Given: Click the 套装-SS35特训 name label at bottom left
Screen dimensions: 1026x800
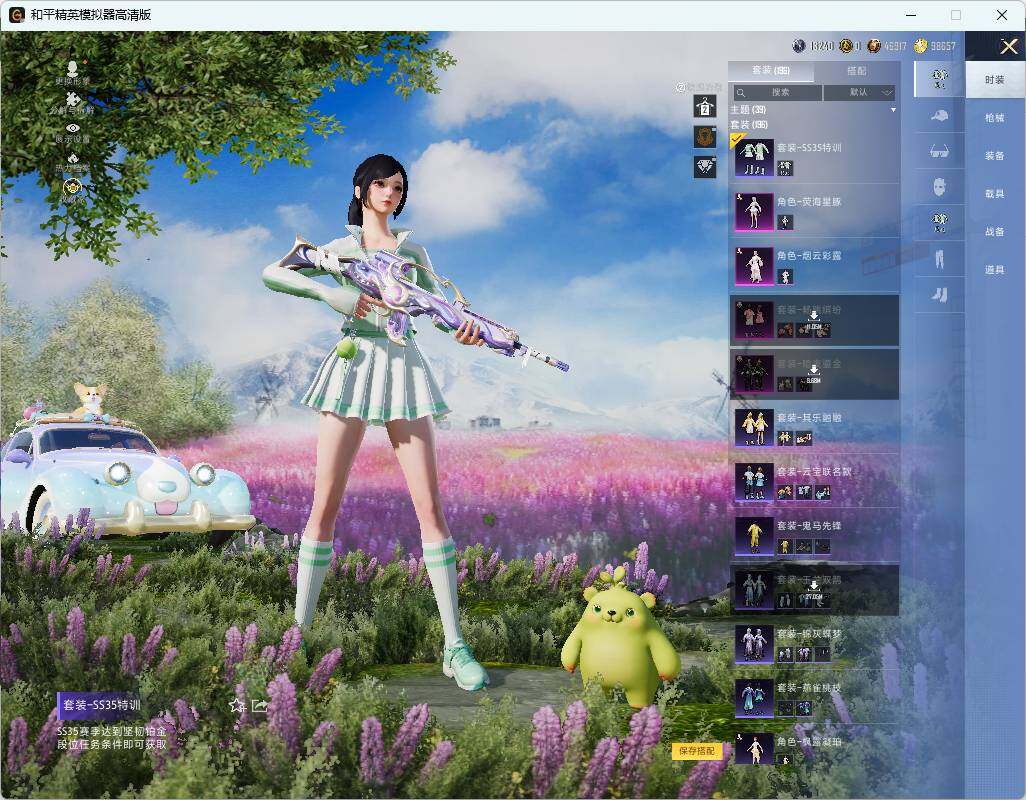Looking at the screenshot, I should pyautogui.click(x=101, y=705).
